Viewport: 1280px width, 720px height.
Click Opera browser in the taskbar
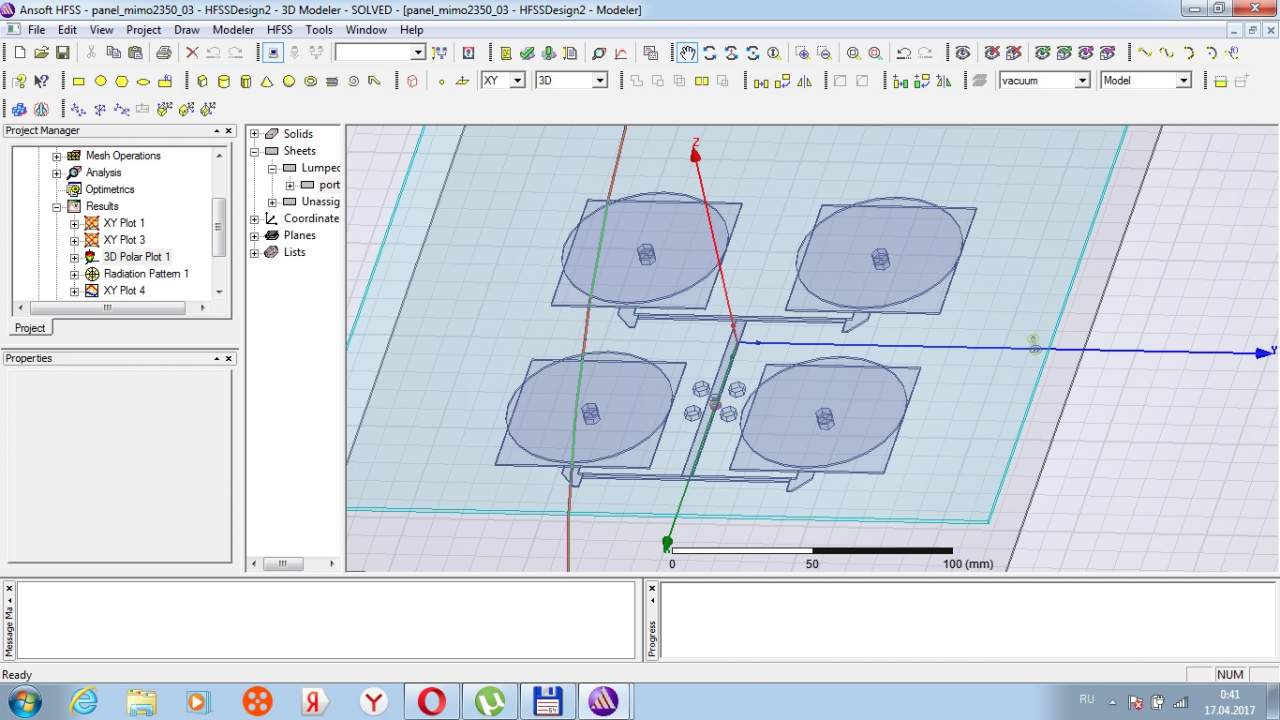pyautogui.click(x=431, y=701)
